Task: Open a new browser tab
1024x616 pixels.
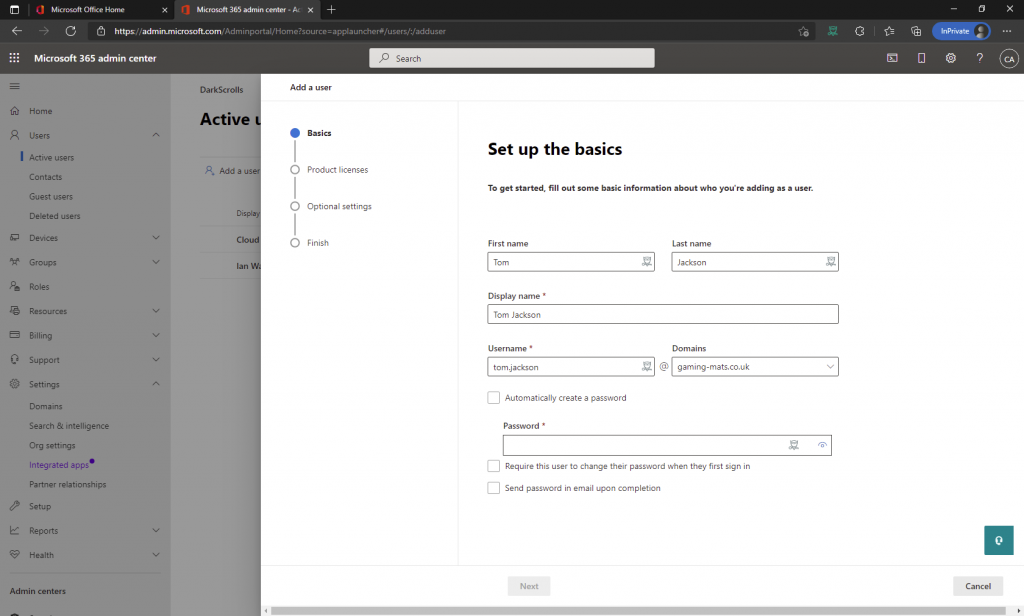Action: 331,10
